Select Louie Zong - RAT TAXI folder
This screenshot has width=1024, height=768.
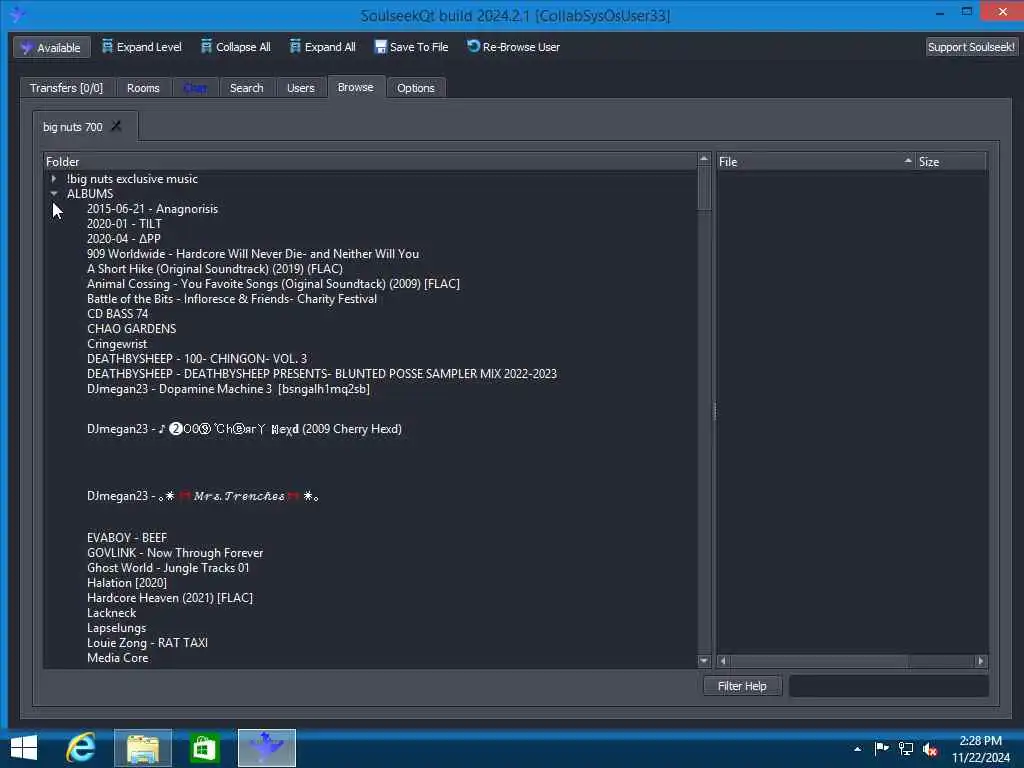pyautogui.click(x=147, y=643)
